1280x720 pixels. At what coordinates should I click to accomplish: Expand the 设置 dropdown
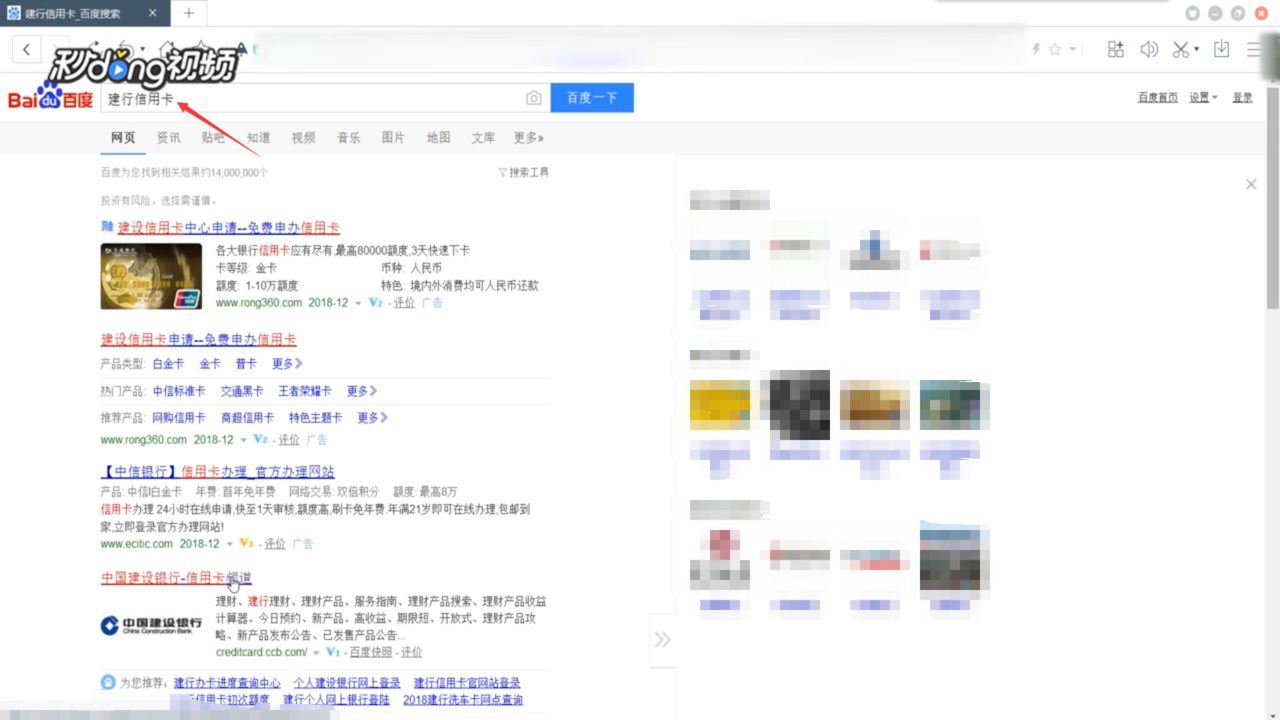click(1203, 98)
